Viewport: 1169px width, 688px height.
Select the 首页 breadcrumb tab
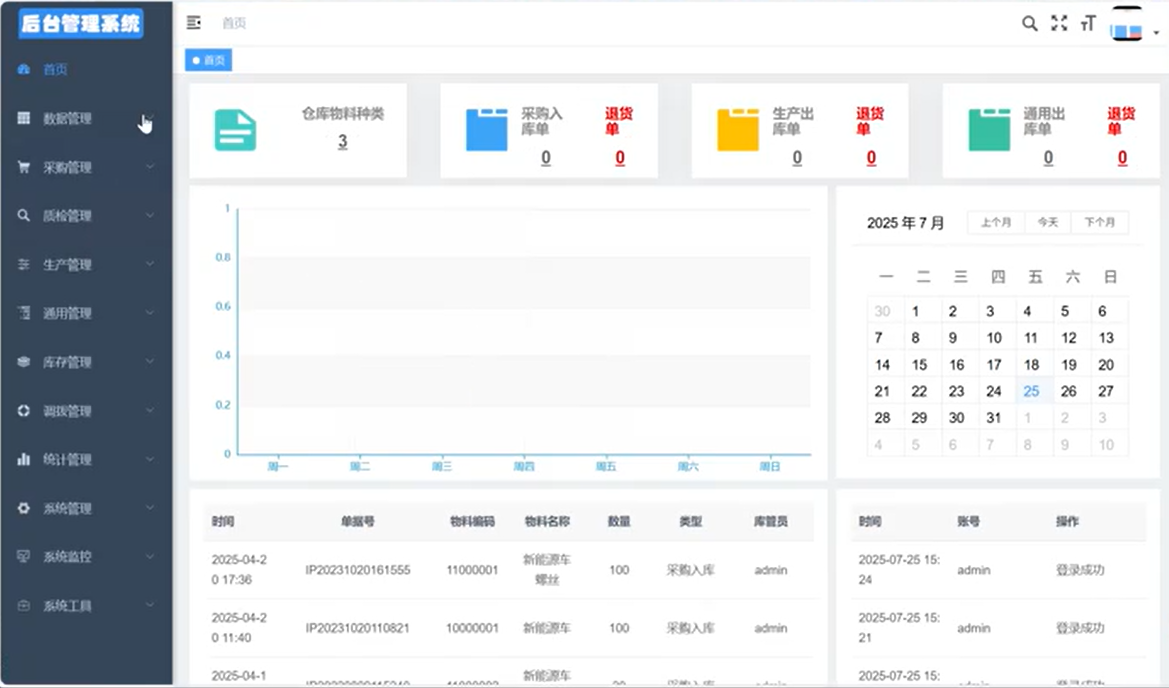pyautogui.click(x=208, y=60)
